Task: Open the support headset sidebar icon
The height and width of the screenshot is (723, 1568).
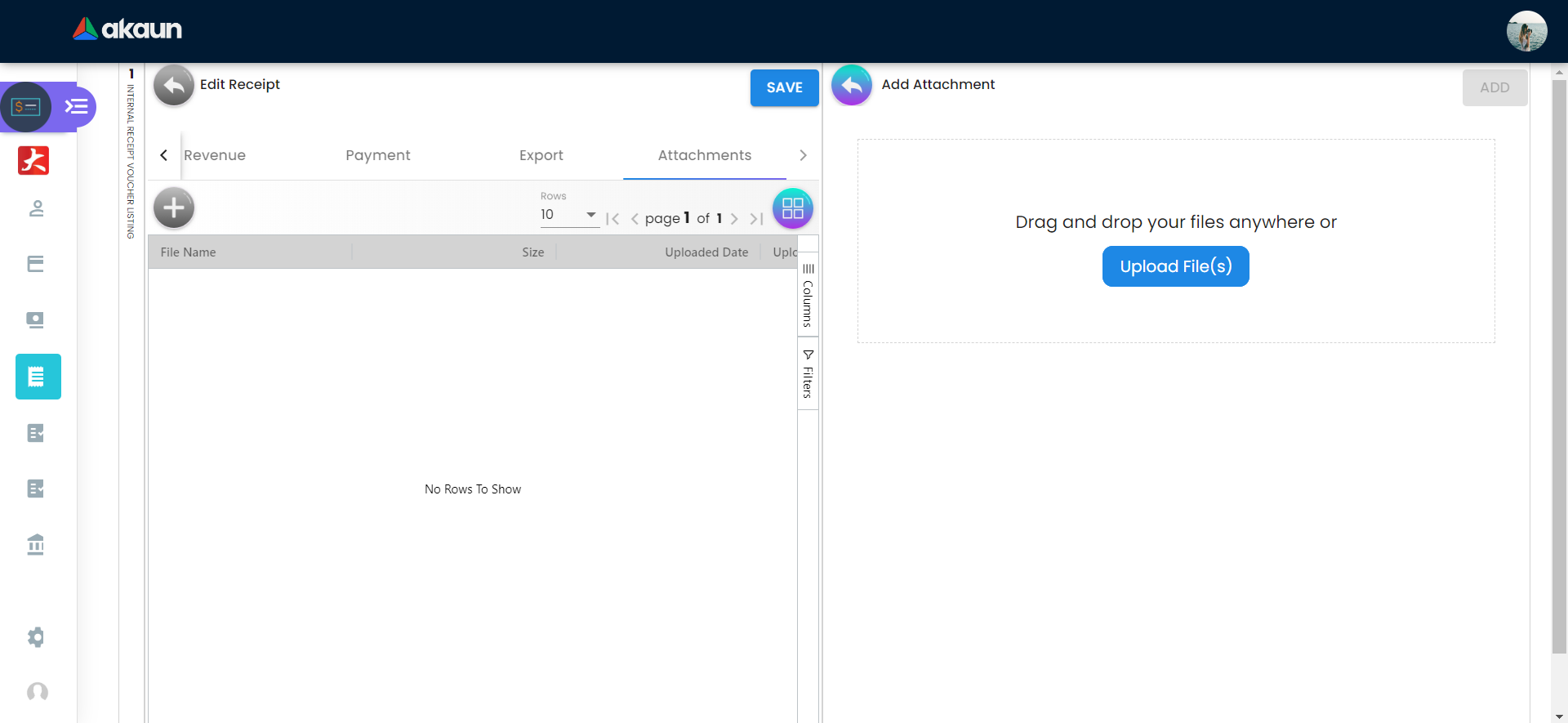Action: click(38, 692)
